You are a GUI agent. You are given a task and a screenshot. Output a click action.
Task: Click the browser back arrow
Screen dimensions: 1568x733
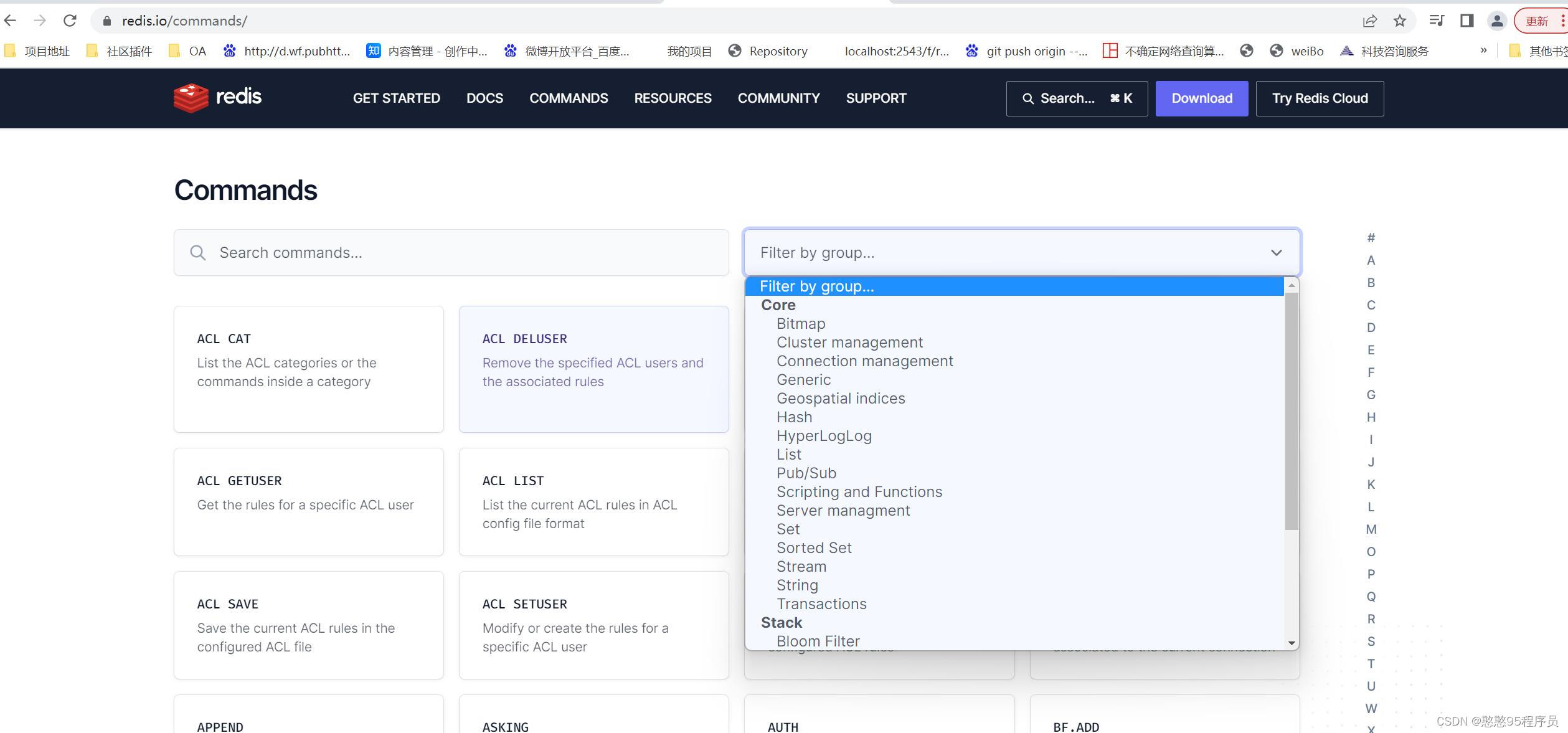[10, 21]
